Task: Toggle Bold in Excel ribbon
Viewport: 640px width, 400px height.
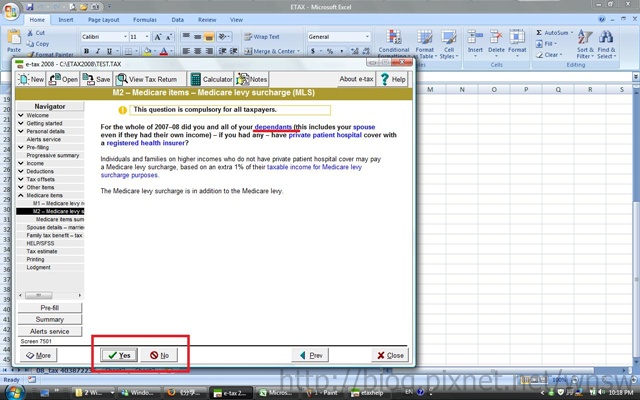Action: click(x=87, y=51)
